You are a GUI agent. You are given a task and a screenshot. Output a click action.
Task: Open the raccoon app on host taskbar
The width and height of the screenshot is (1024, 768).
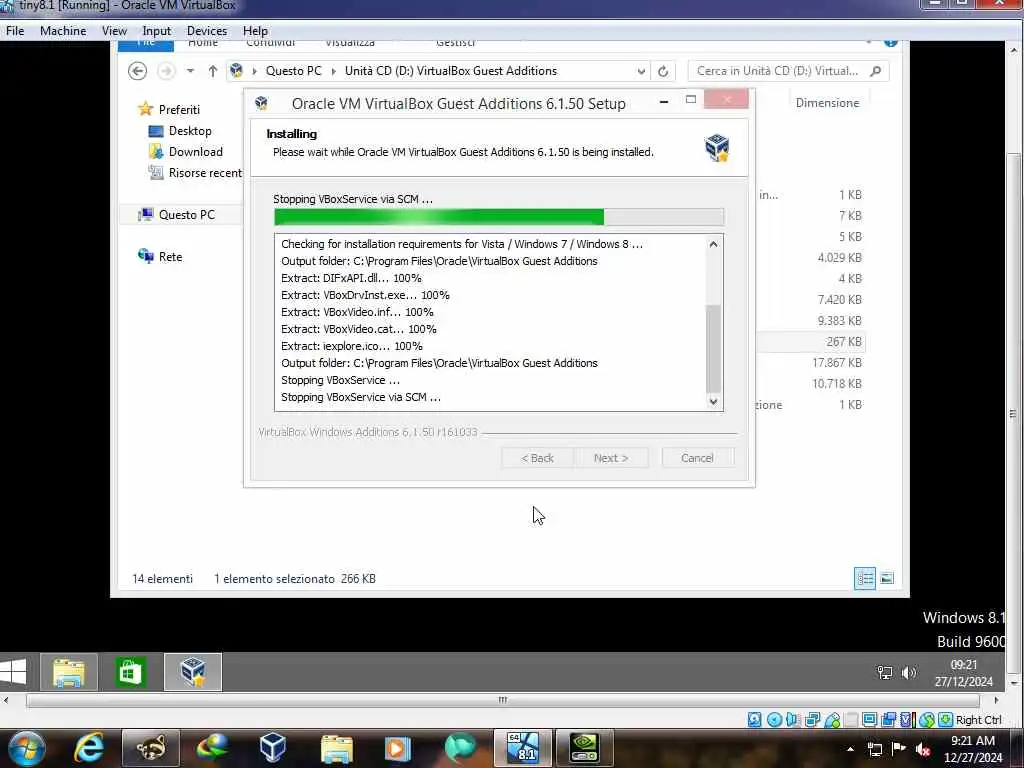tap(150, 748)
